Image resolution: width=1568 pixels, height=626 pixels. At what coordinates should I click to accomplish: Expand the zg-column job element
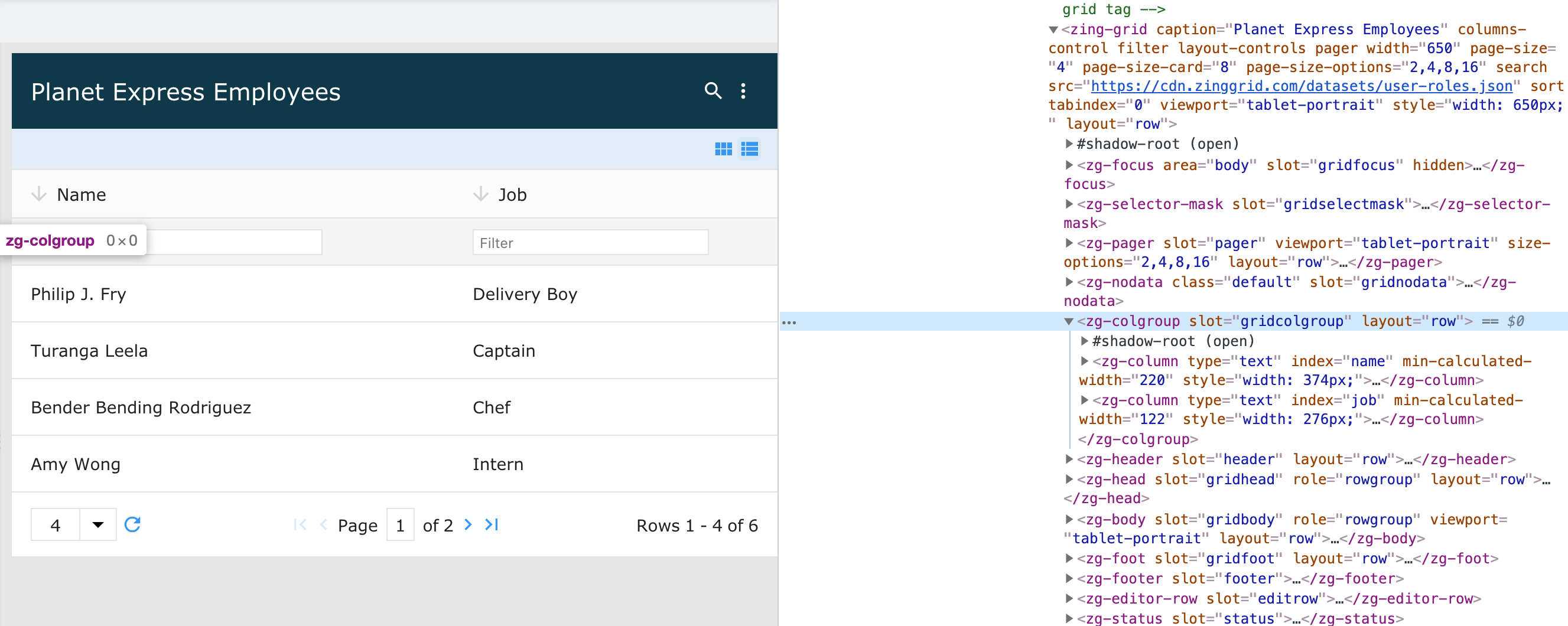coord(1084,400)
